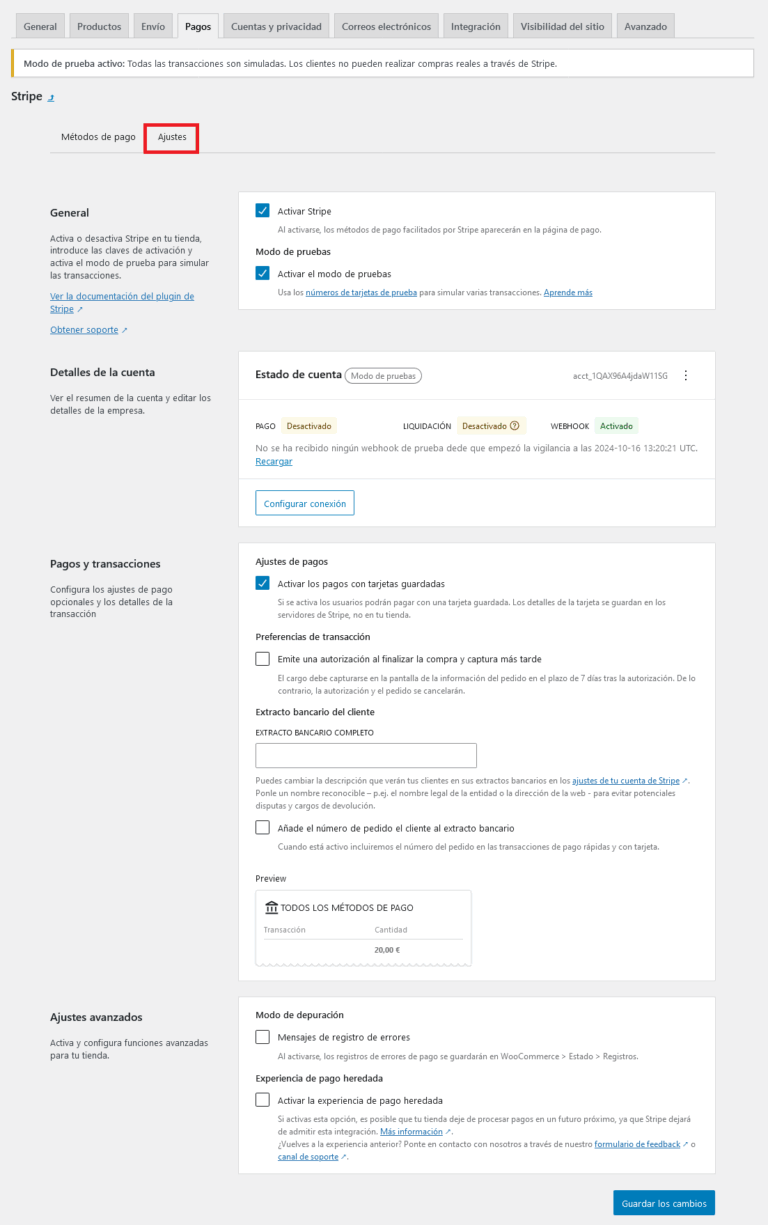Screen dimensions: 768x1225
Task: Disable the 'Activar Stripe' checkbox
Action: click(262, 211)
